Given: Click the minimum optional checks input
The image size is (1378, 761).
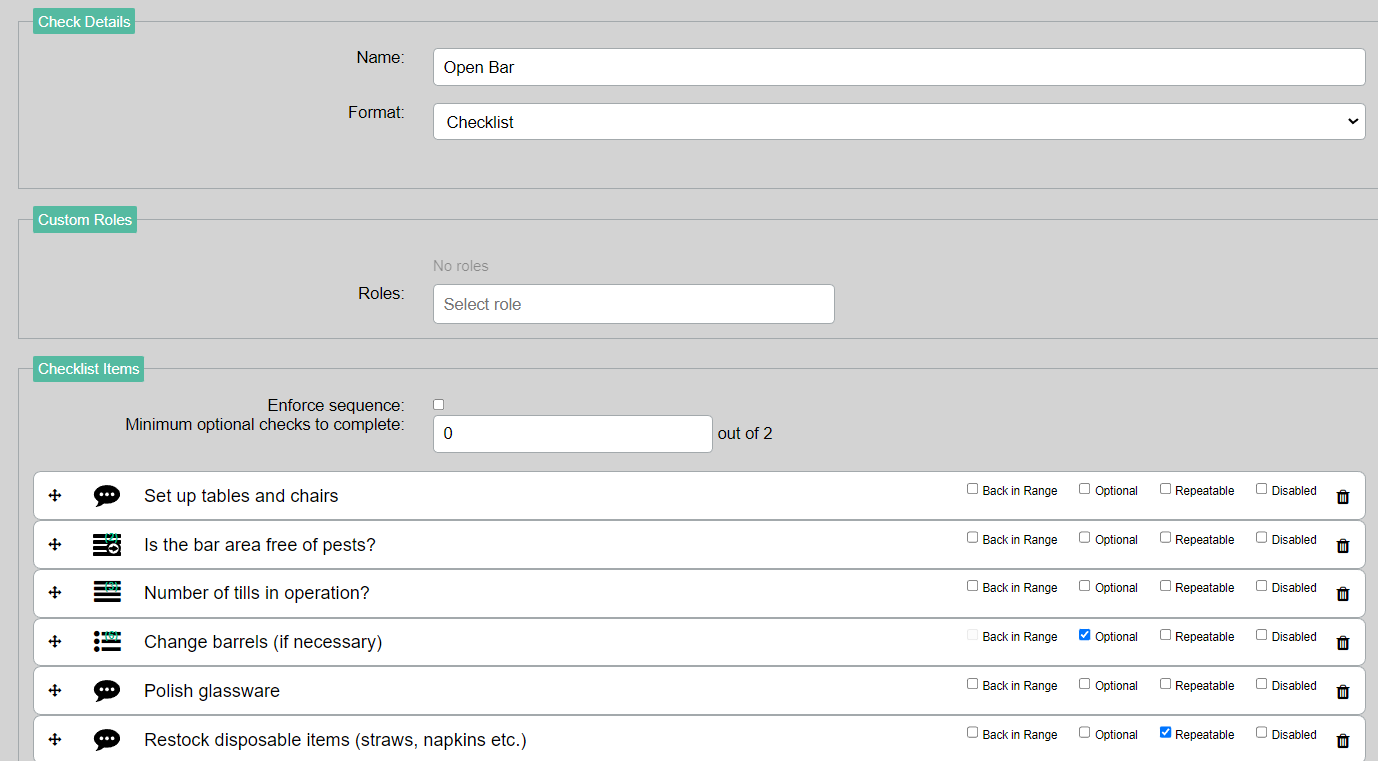Looking at the screenshot, I should pyautogui.click(x=572, y=434).
